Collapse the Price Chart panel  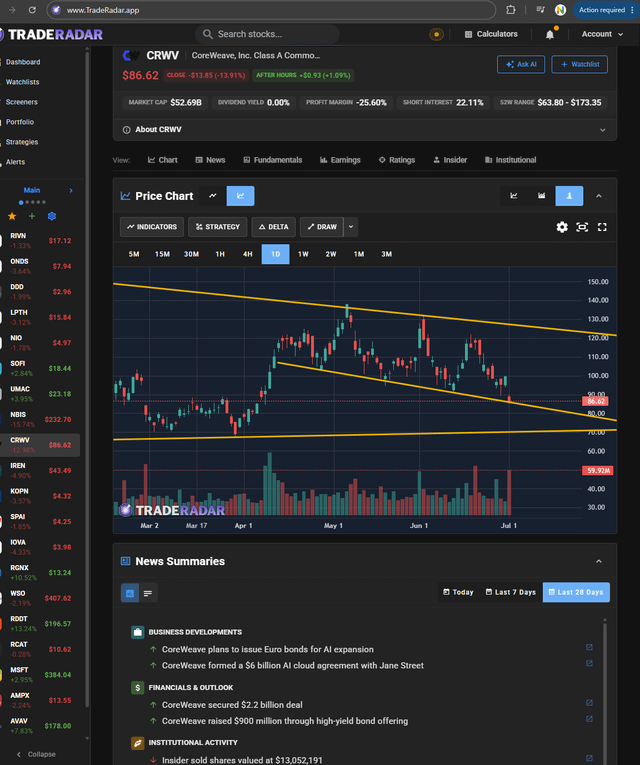[x=599, y=196]
